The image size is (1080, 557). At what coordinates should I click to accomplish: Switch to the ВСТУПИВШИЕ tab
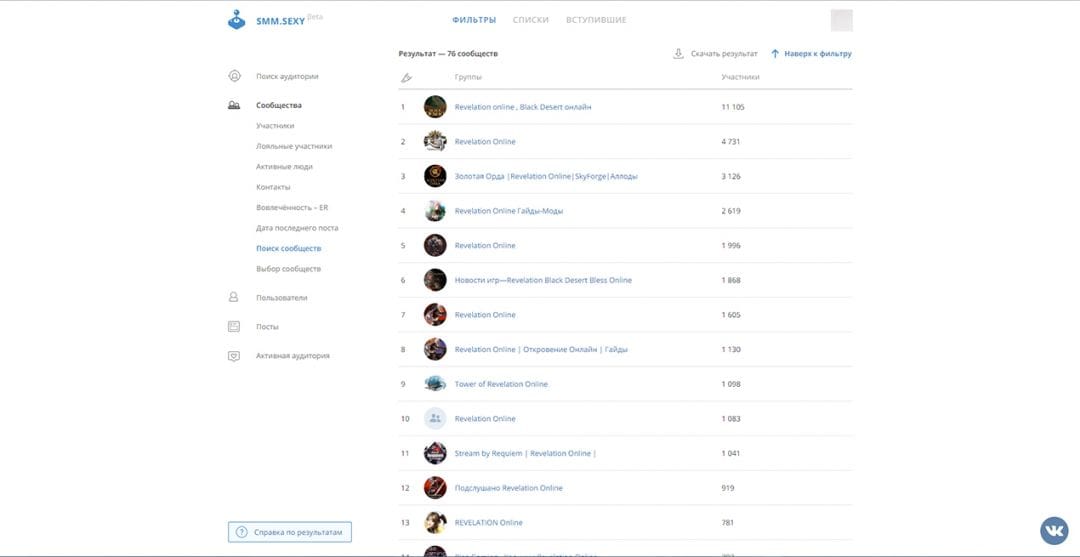point(596,20)
